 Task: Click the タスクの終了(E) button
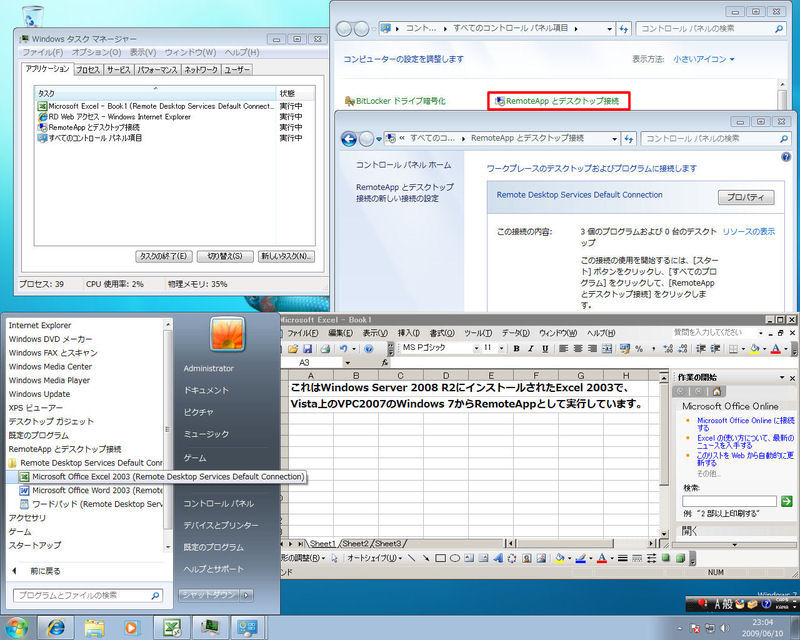[x=163, y=256]
